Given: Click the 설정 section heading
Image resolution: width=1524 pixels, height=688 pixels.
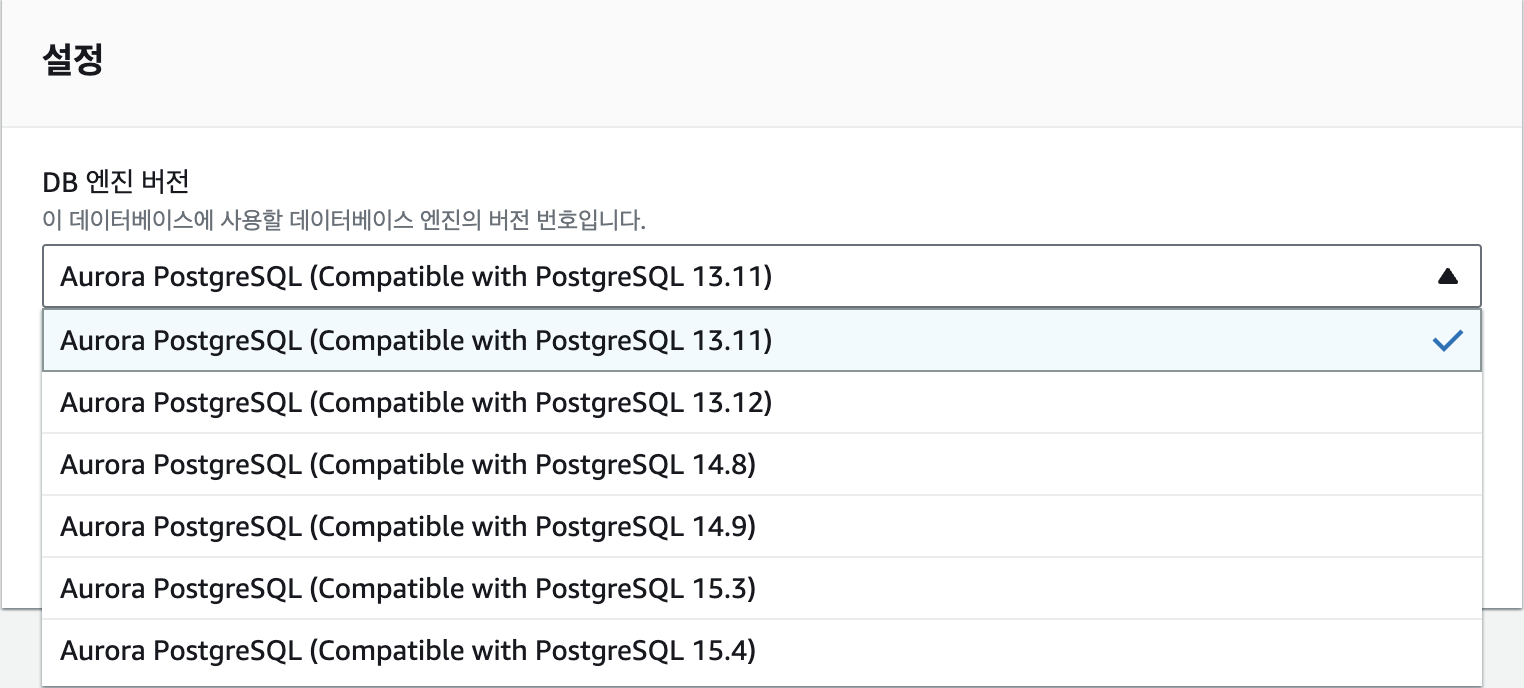Looking at the screenshot, I should pyautogui.click(x=73, y=61).
